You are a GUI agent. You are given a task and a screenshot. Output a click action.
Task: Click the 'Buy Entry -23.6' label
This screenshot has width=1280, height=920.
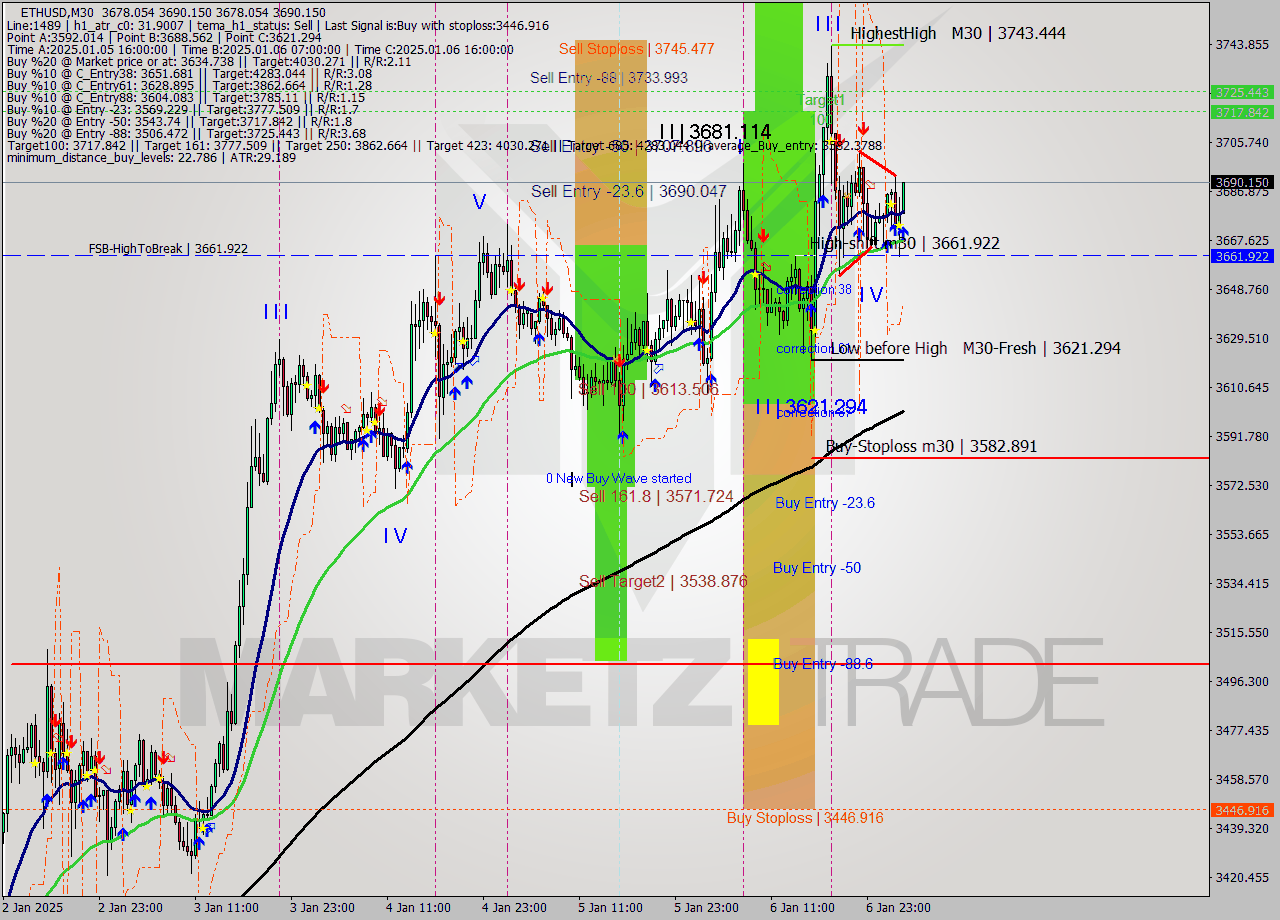point(825,503)
